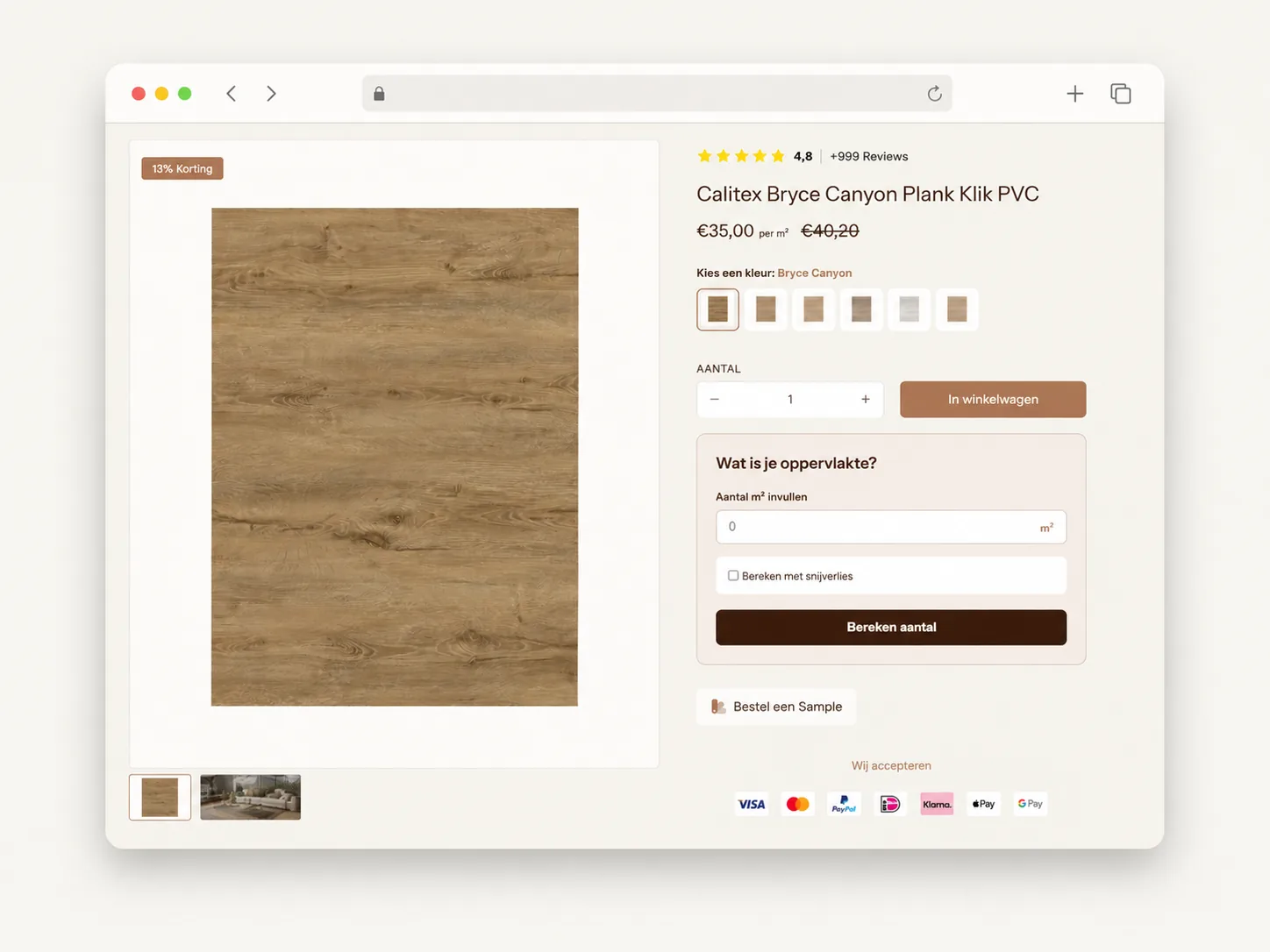
Task: Decrease quantity with minus button
Action: pyautogui.click(x=715, y=400)
